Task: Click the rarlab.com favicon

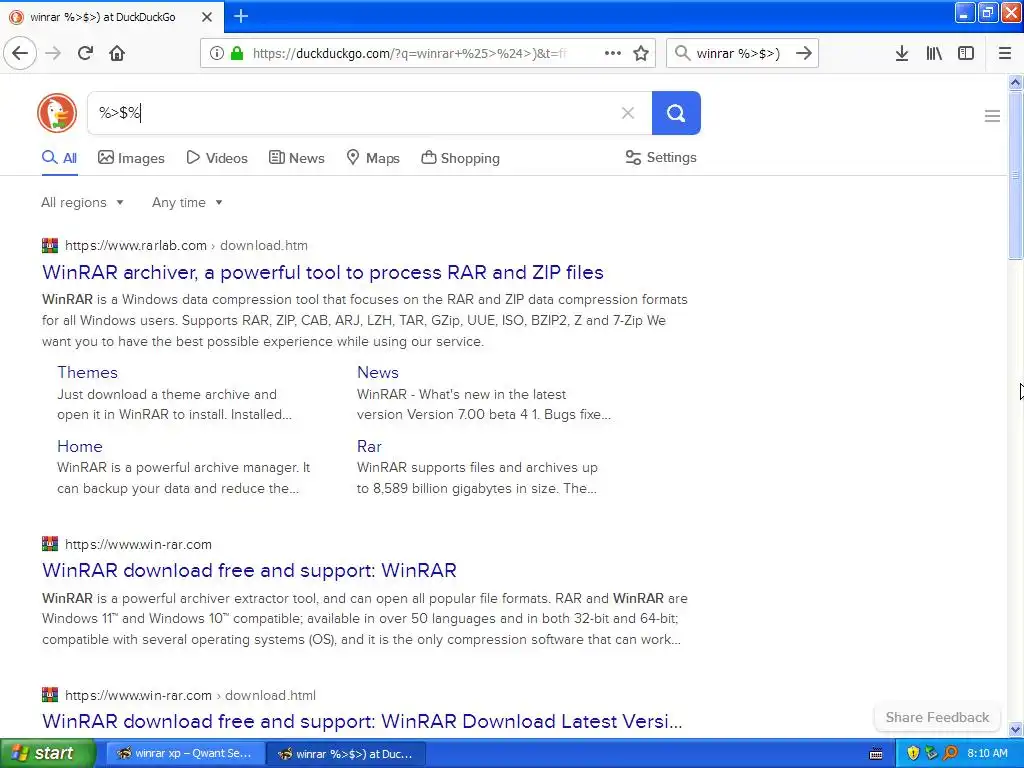Action: click(x=50, y=246)
